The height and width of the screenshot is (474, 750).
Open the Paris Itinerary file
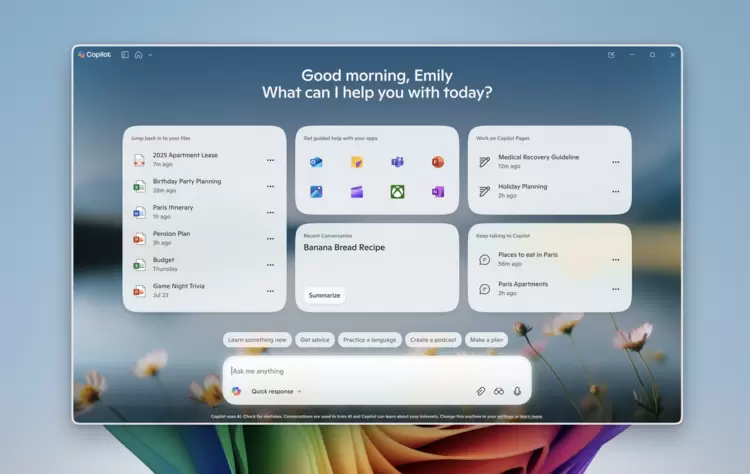tap(173, 208)
